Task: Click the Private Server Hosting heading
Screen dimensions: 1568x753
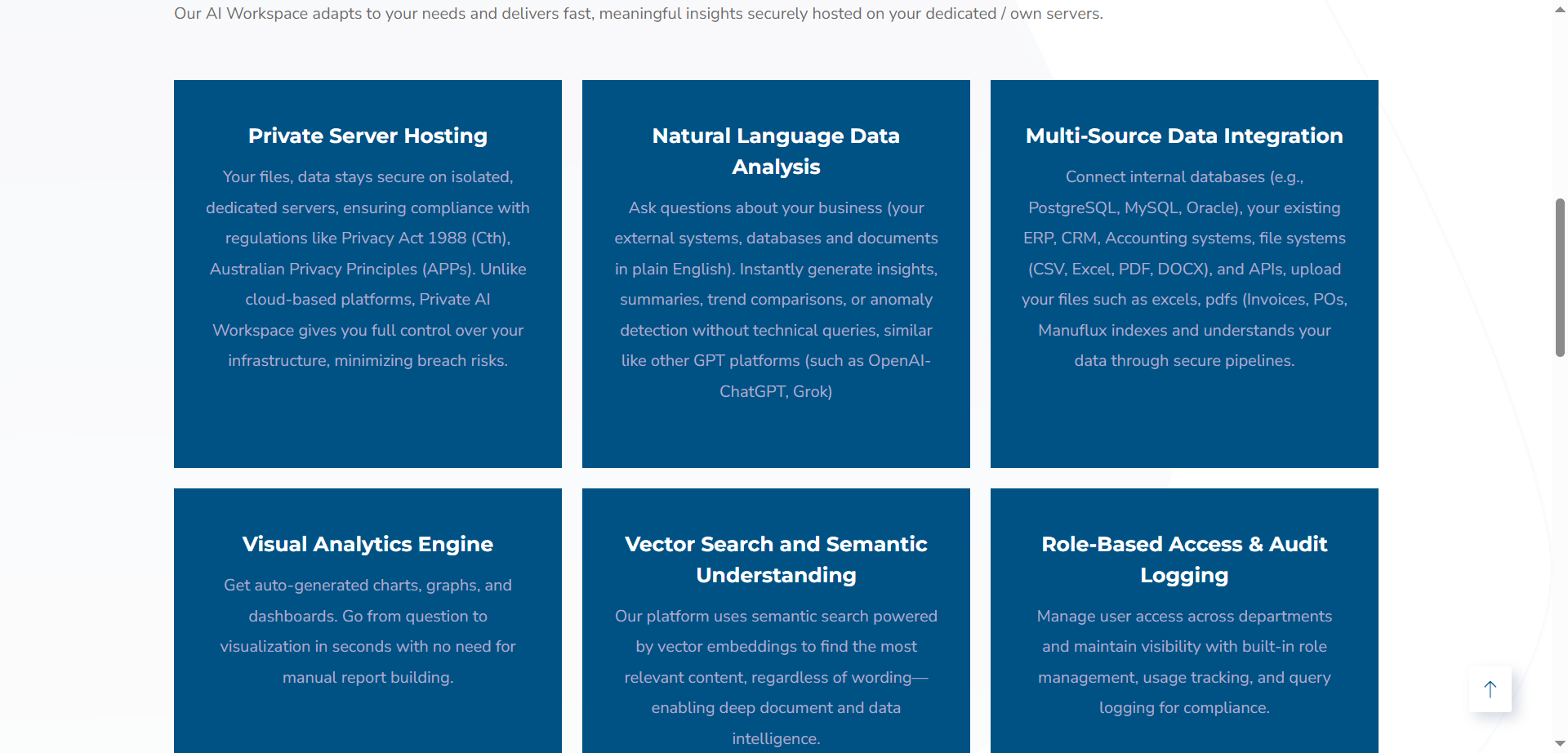Action: [x=367, y=136]
